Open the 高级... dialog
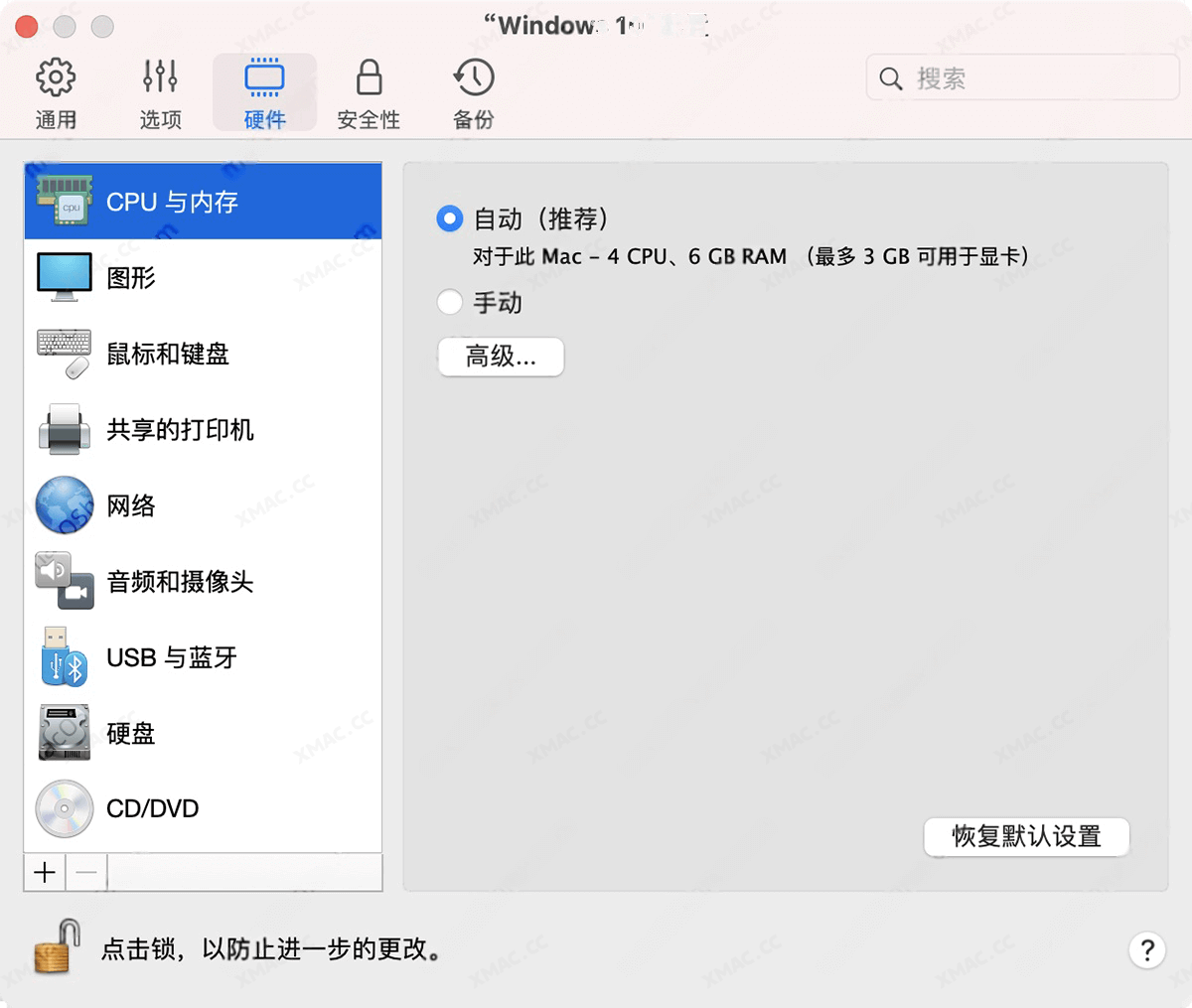 500,358
